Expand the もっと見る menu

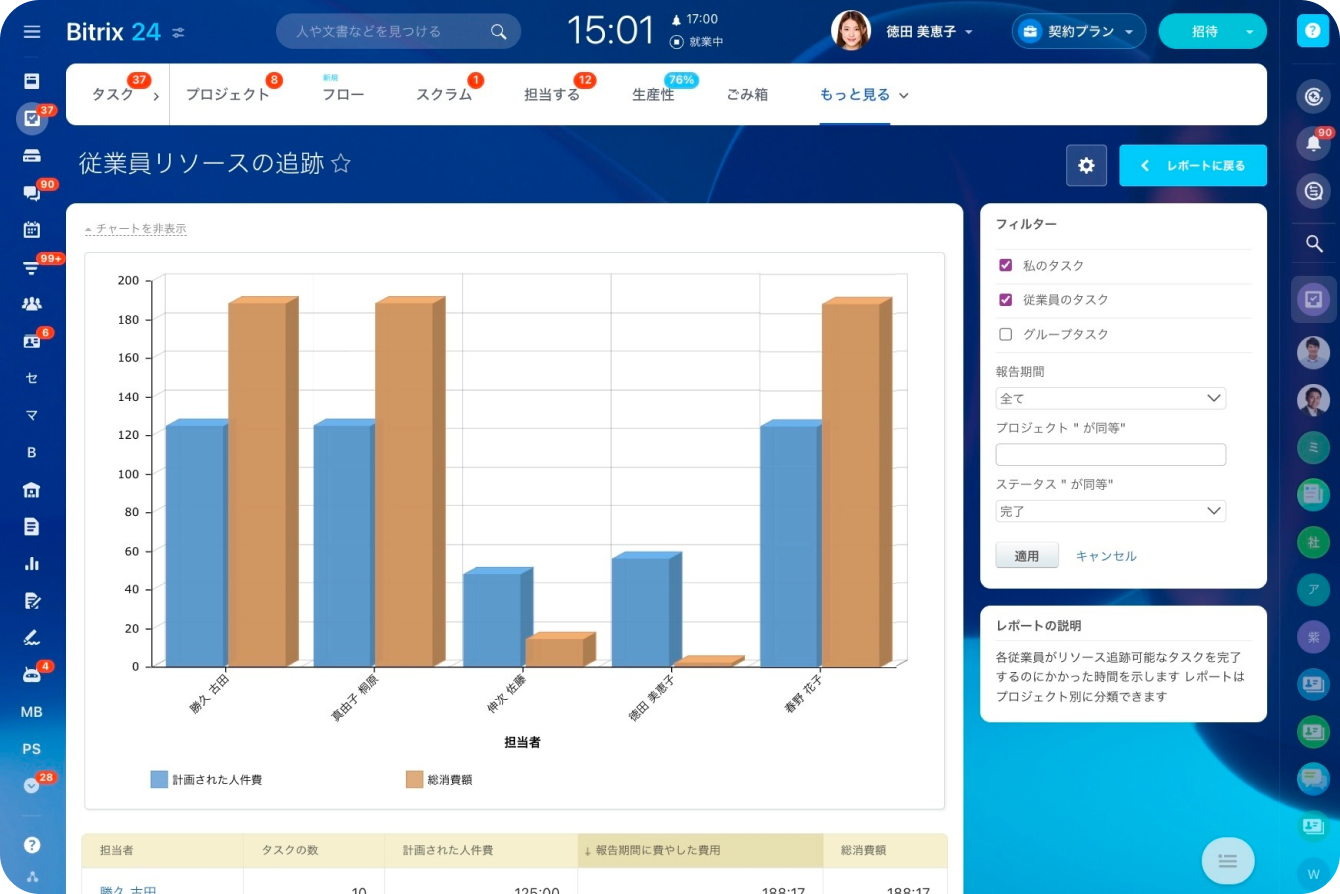[864, 95]
